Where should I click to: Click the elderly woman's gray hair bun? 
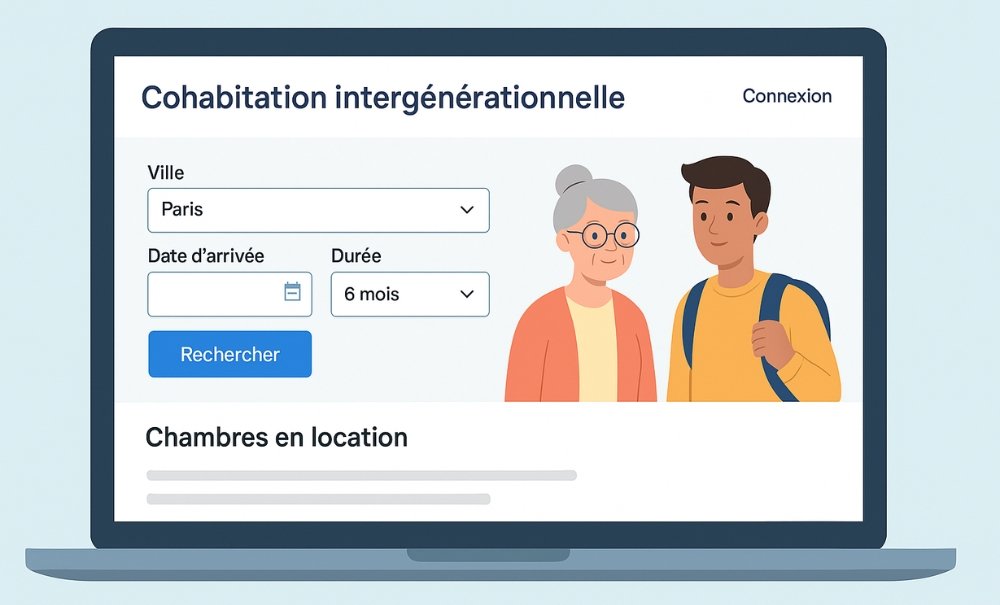[574, 179]
